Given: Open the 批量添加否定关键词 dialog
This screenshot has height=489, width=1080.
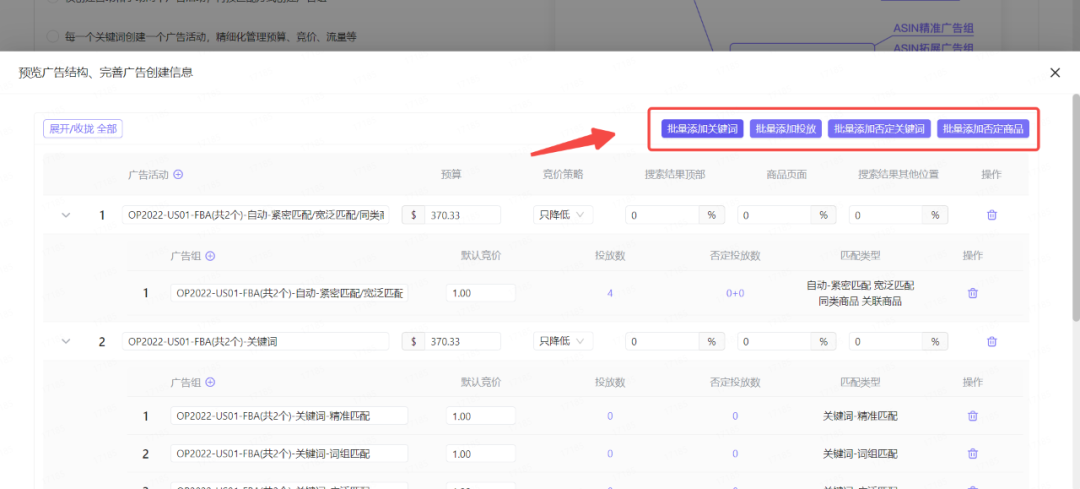Looking at the screenshot, I should (x=880, y=129).
